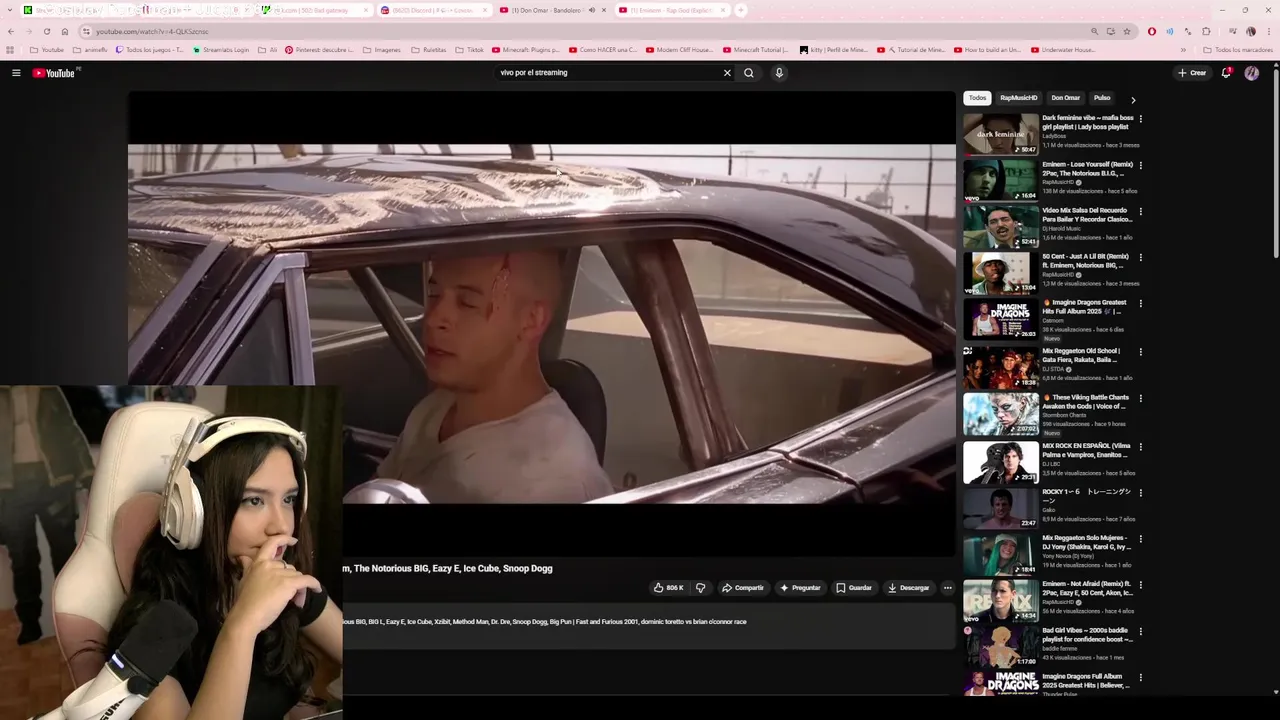Select the Pulso filter chip
Viewport: 1280px width, 720px height.
coord(1102,98)
